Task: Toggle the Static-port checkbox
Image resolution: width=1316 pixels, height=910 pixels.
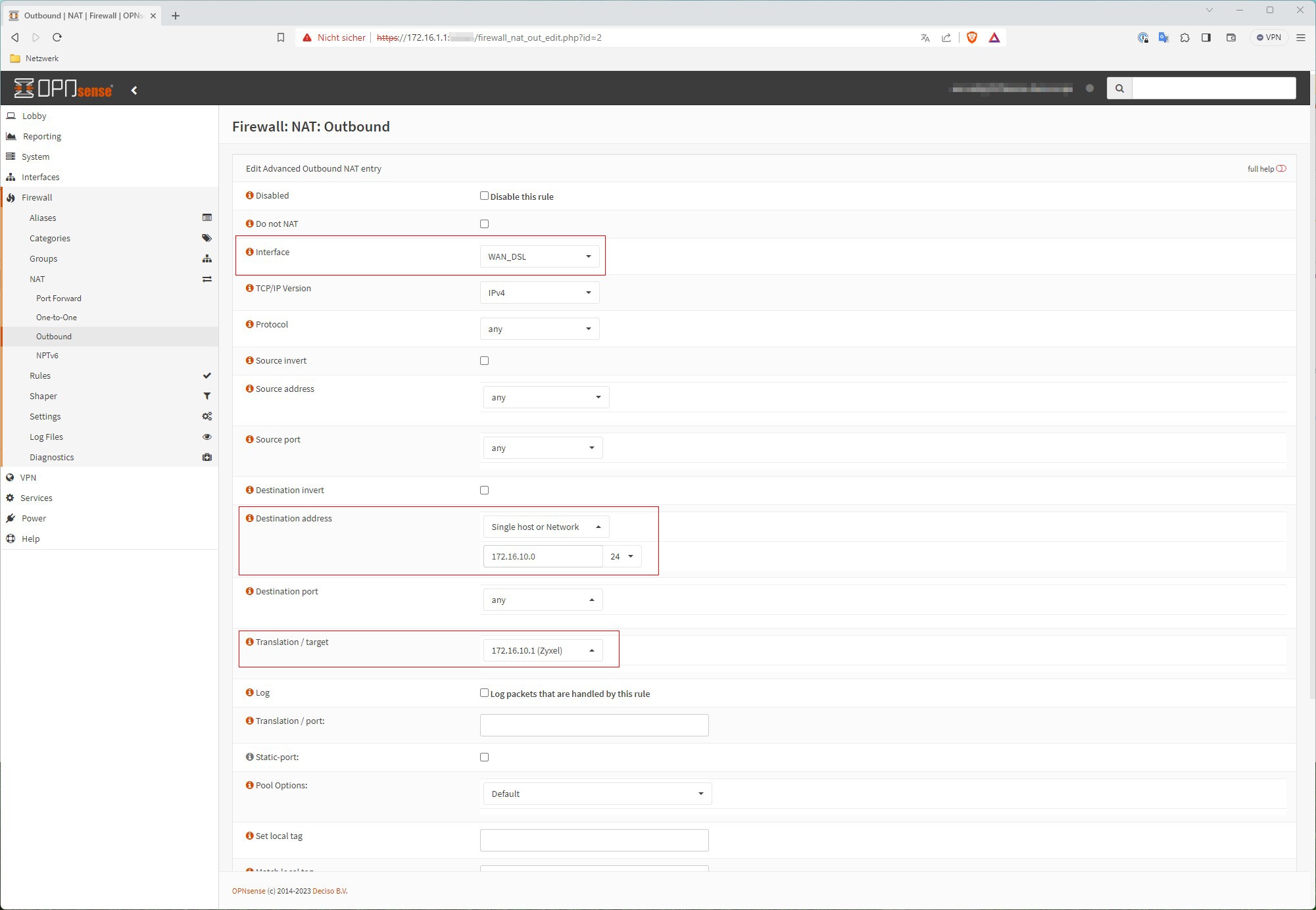Action: 484,758
